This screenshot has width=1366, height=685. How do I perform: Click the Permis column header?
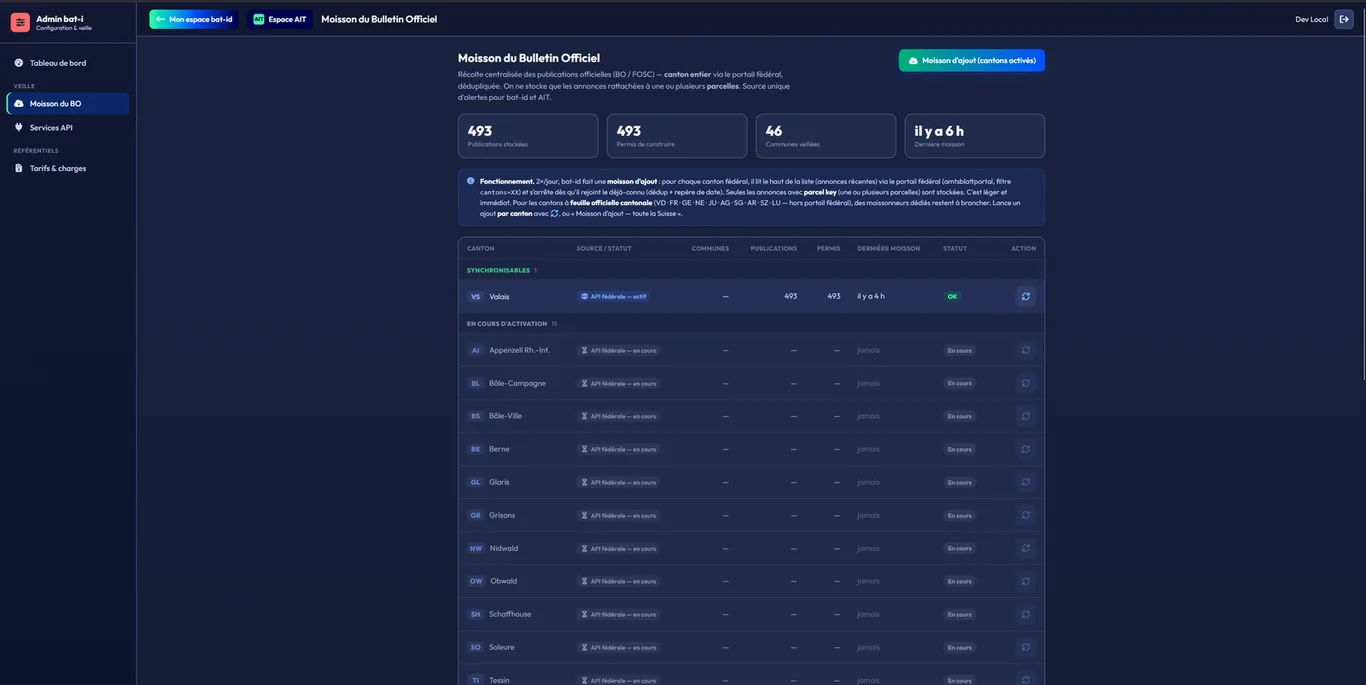828,248
